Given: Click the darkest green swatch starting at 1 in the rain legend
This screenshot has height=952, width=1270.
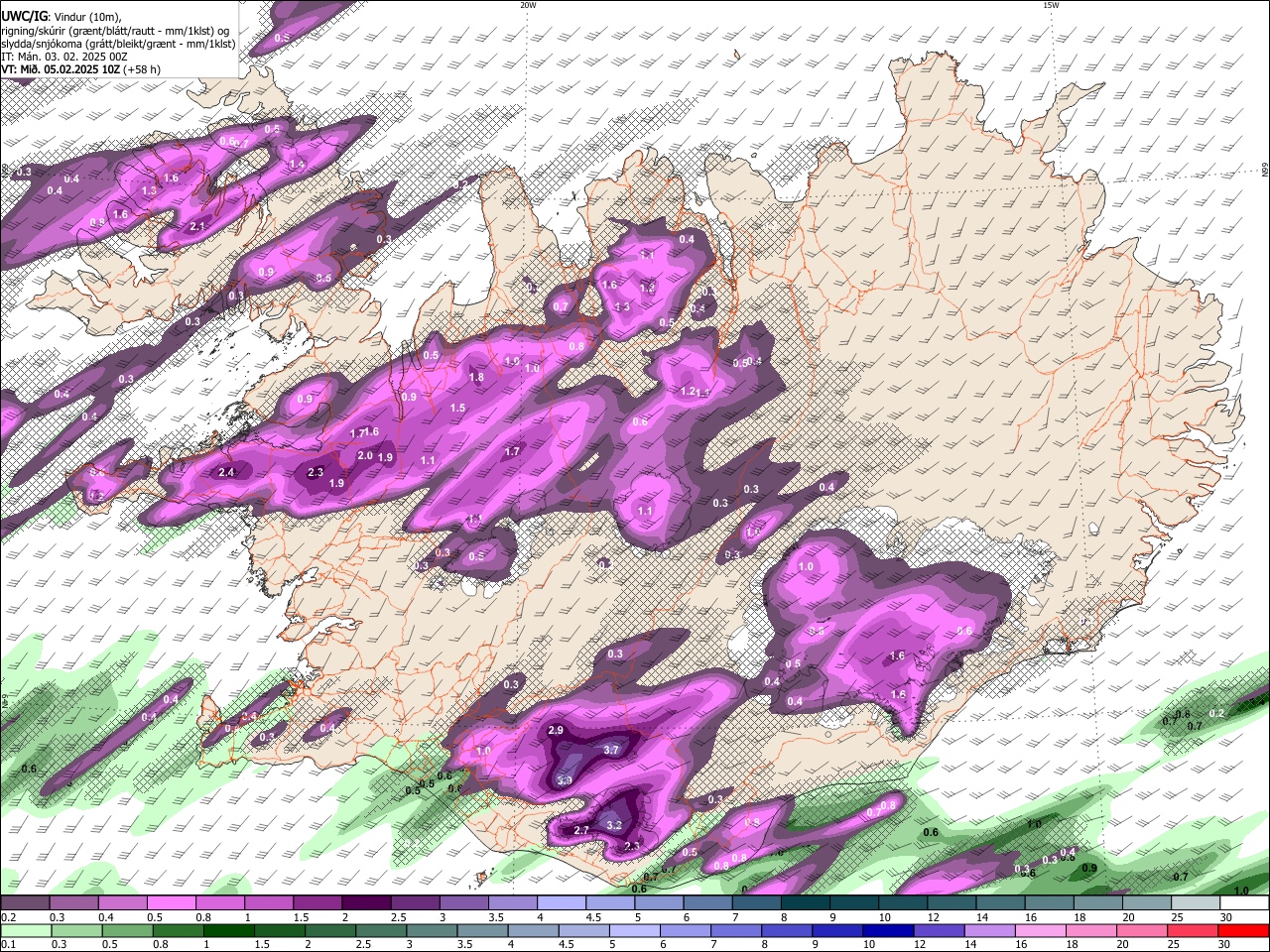Looking at the screenshot, I should click(x=228, y=930).
